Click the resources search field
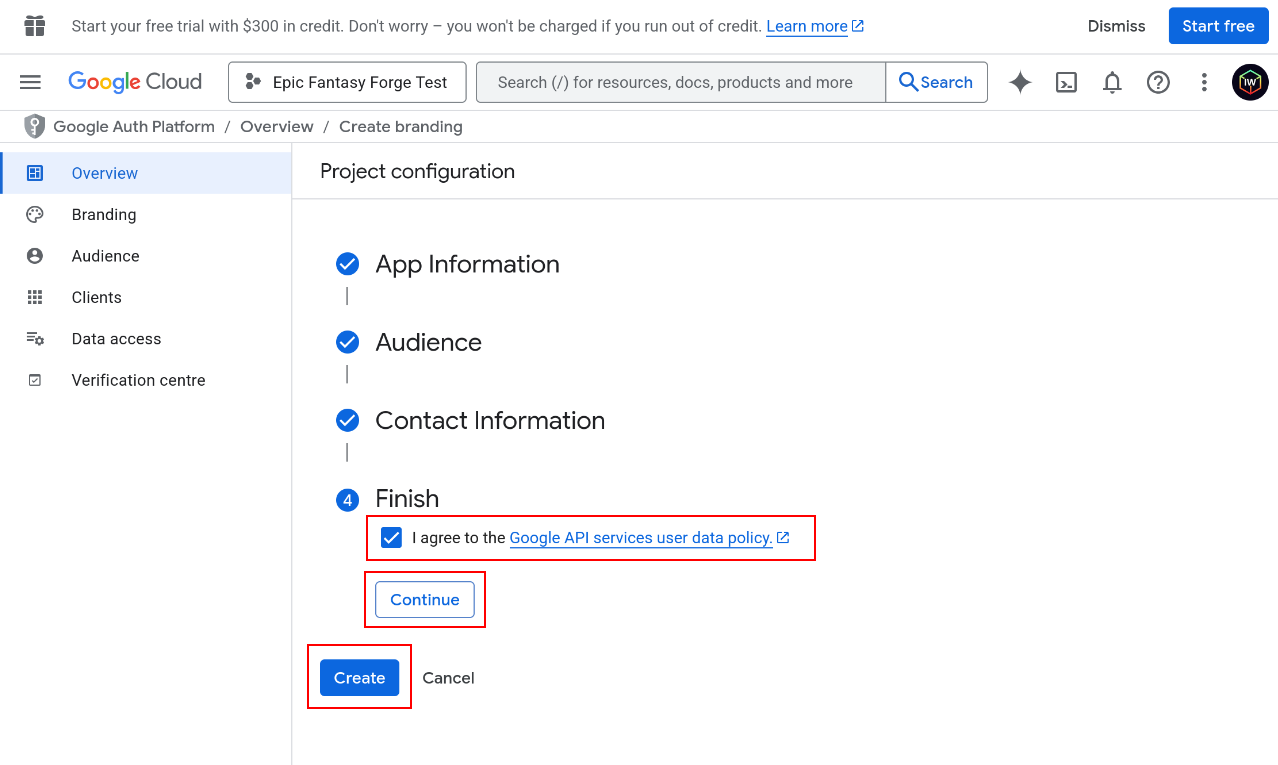Viewport: 1278px width, 765px height. point(680,81)
